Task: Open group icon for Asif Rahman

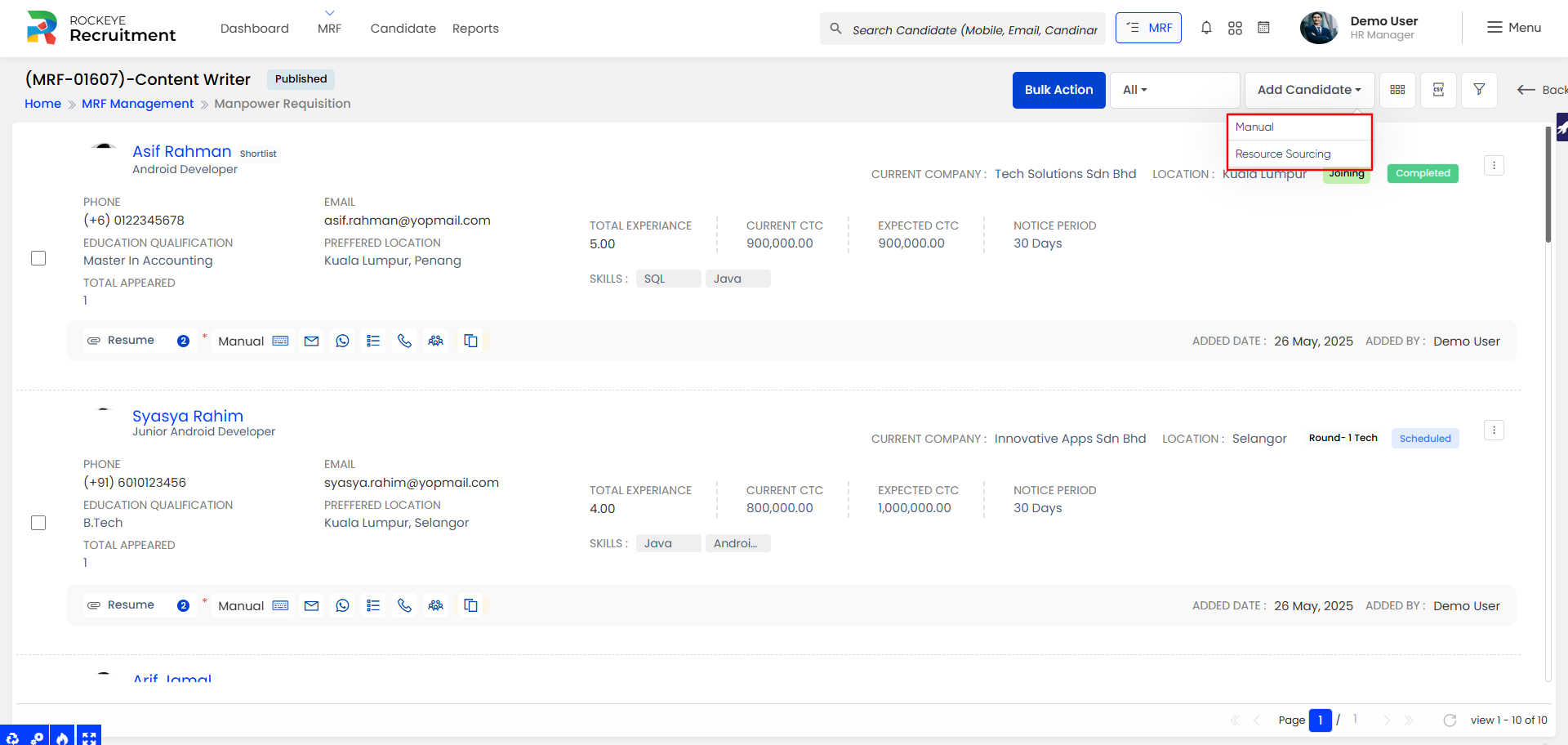Action: tap(435, 341)
